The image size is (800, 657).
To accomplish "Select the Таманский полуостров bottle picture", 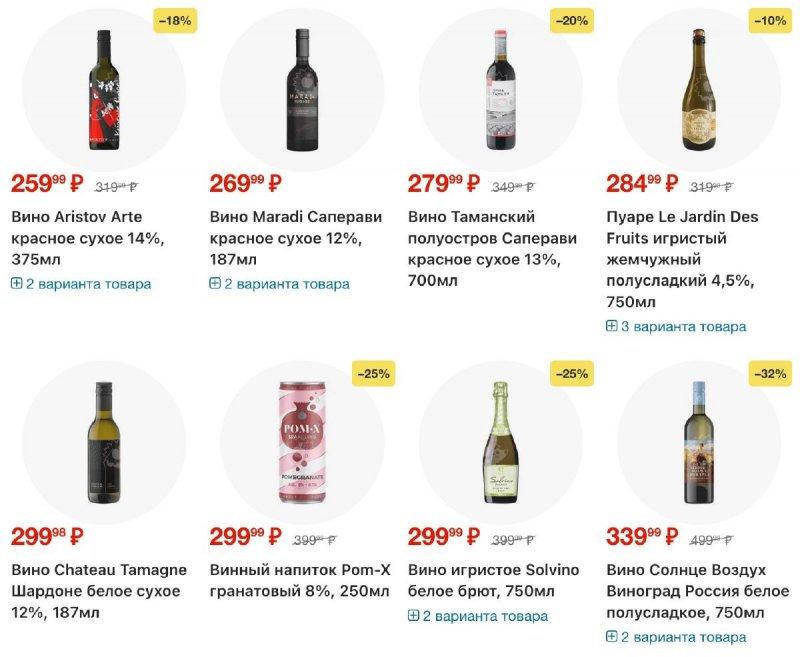I will [500, 90].
